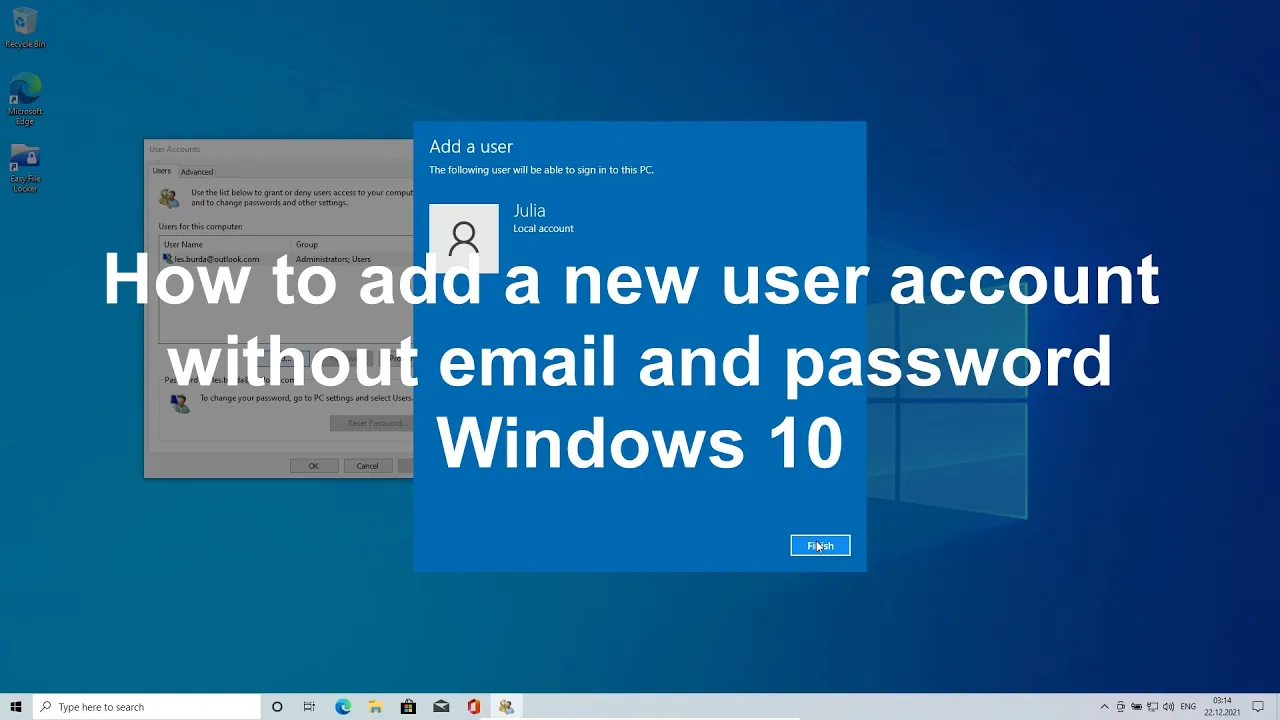This screenshot has width=1280, height=720.
Task: Open the Action Center notifications icon
Action: click(1258, 707)
